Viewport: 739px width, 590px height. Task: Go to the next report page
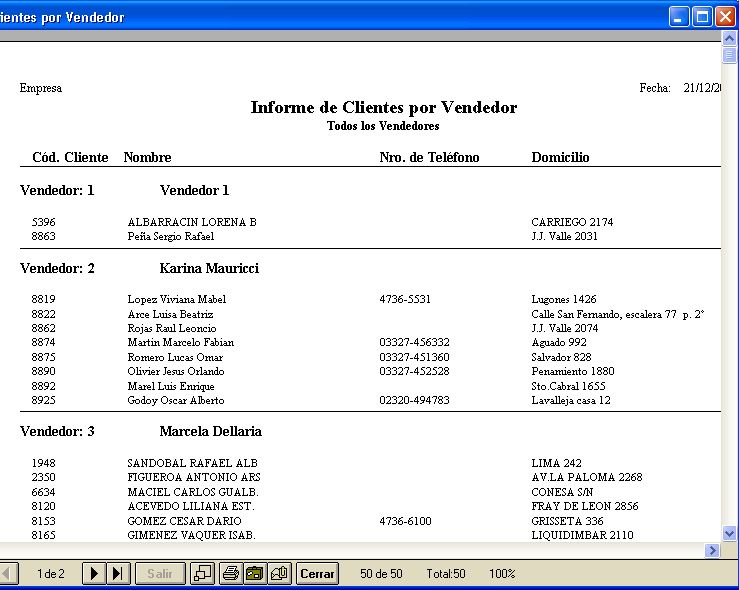(x=94, y=574)
